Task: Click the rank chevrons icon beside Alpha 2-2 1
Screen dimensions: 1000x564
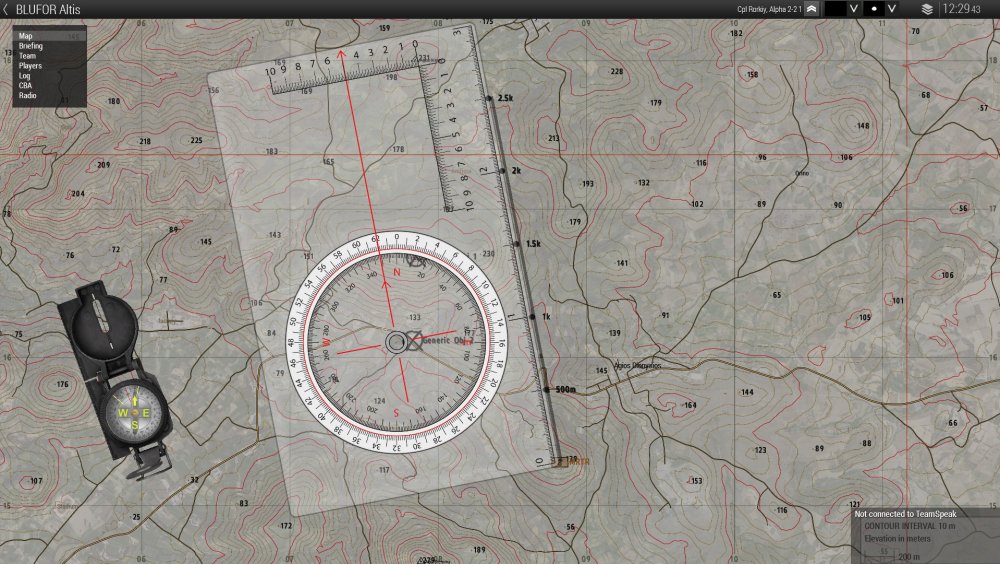Action: coord(811,8)
